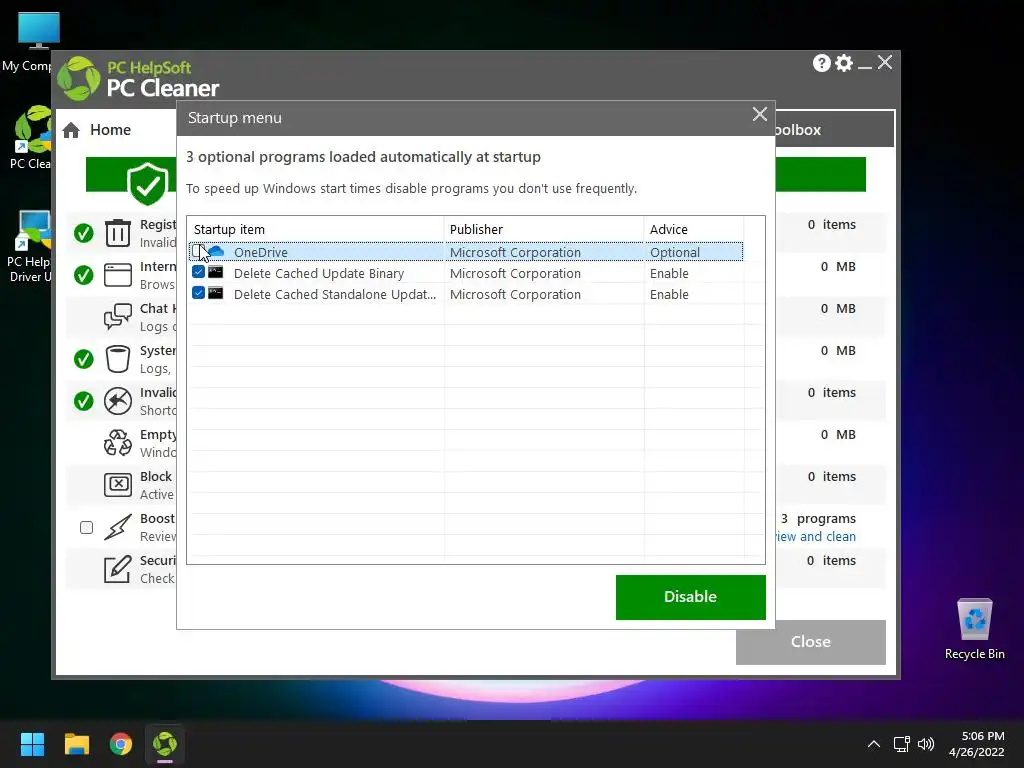Click the Internet browser window icon
The height and width of the screenshot is (768, 1024).
point(118,275)
